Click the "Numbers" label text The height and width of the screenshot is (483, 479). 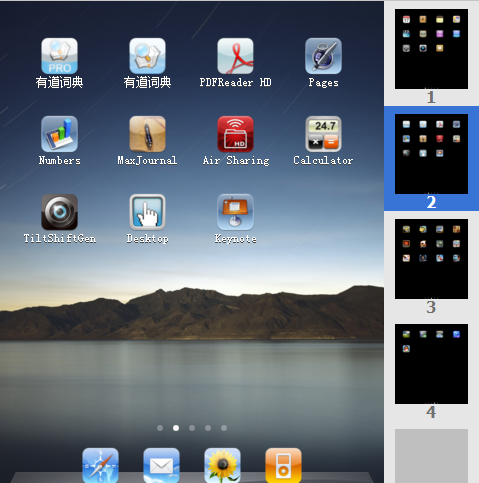(59, 160)
